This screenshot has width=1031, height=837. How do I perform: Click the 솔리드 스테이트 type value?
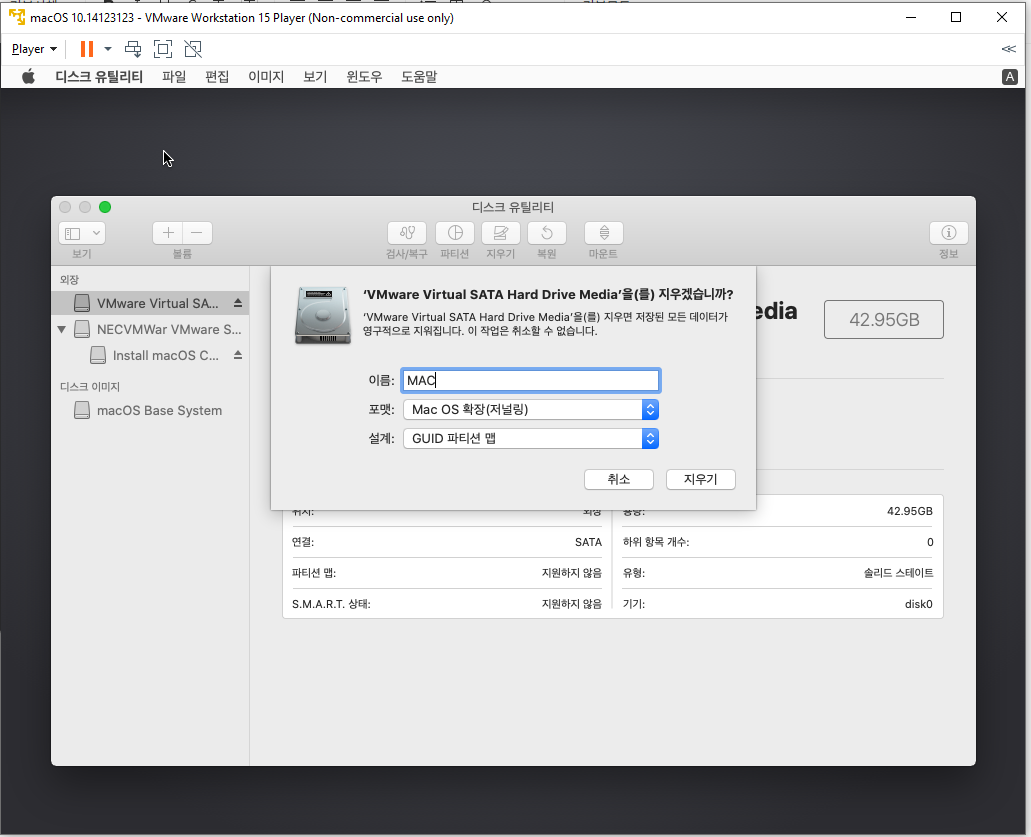(x=898, y=573)
